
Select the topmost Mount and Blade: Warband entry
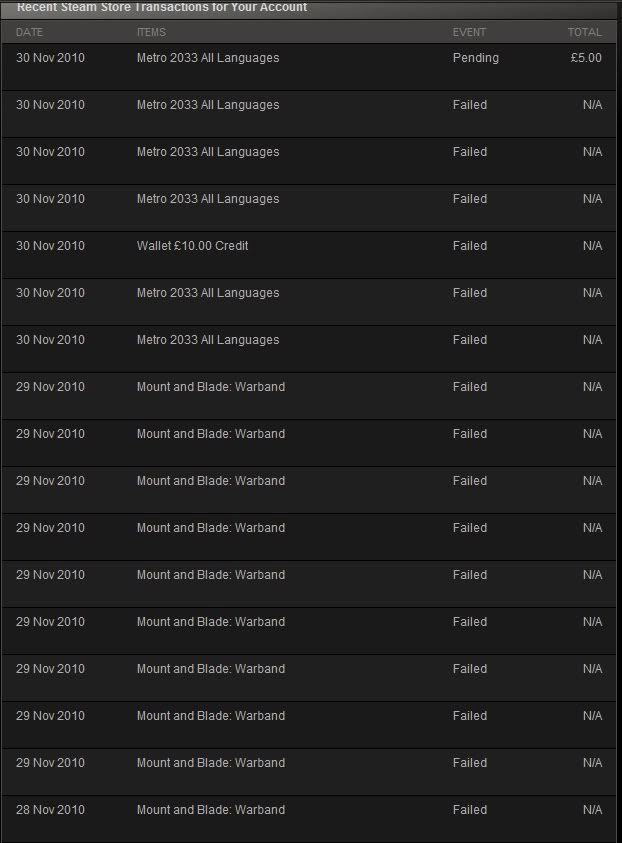pyautogui.click(x=210, y=387)
